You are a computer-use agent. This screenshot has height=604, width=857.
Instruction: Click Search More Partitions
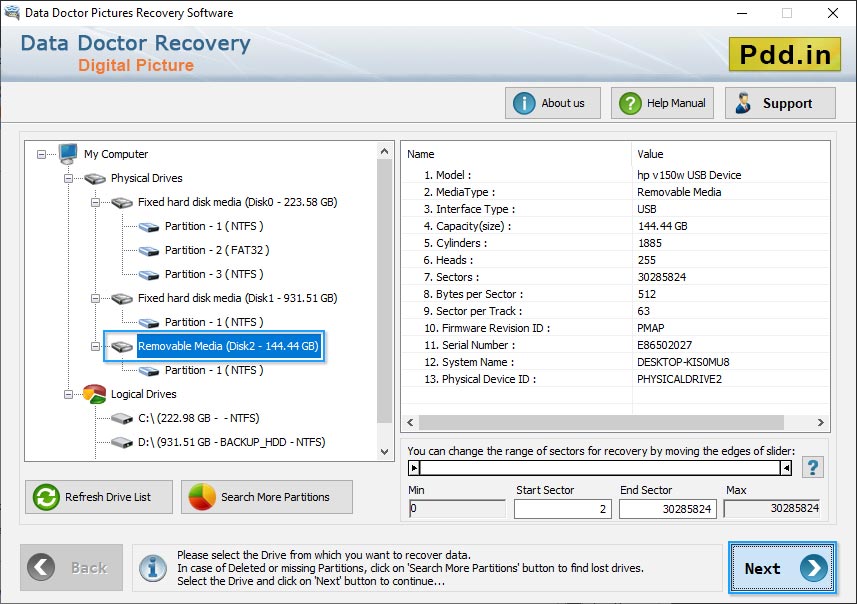tap(267, 497)
